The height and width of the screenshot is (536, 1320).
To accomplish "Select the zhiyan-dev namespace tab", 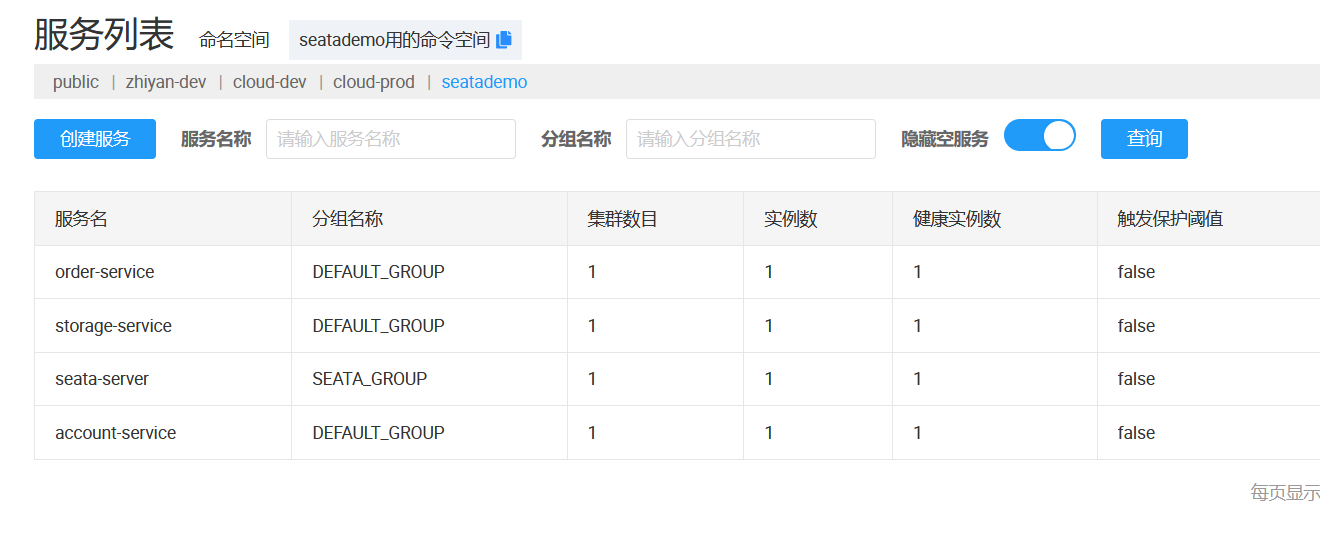I will (166, 82).
